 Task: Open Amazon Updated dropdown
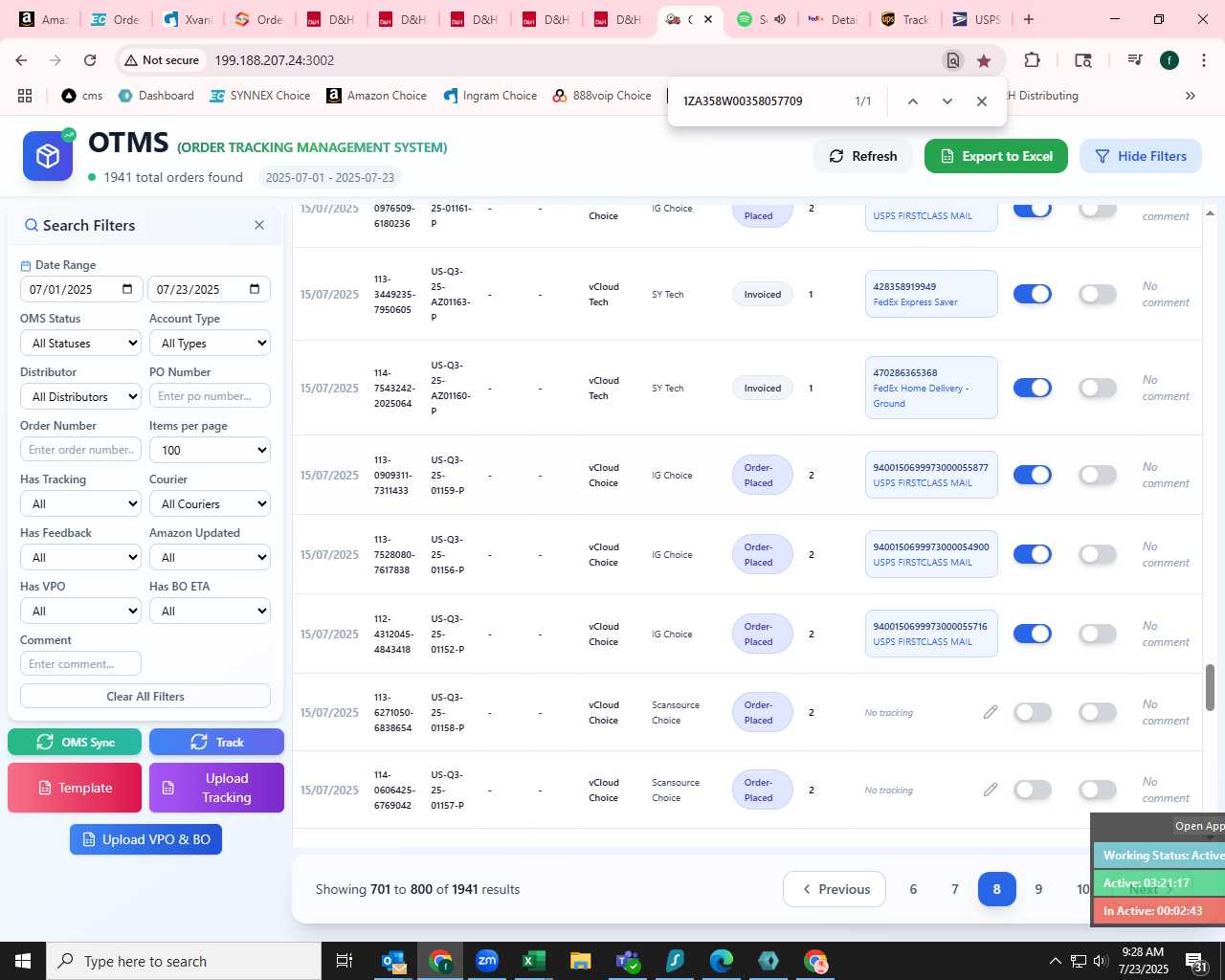pyautogui.click(x=210, y=557)
